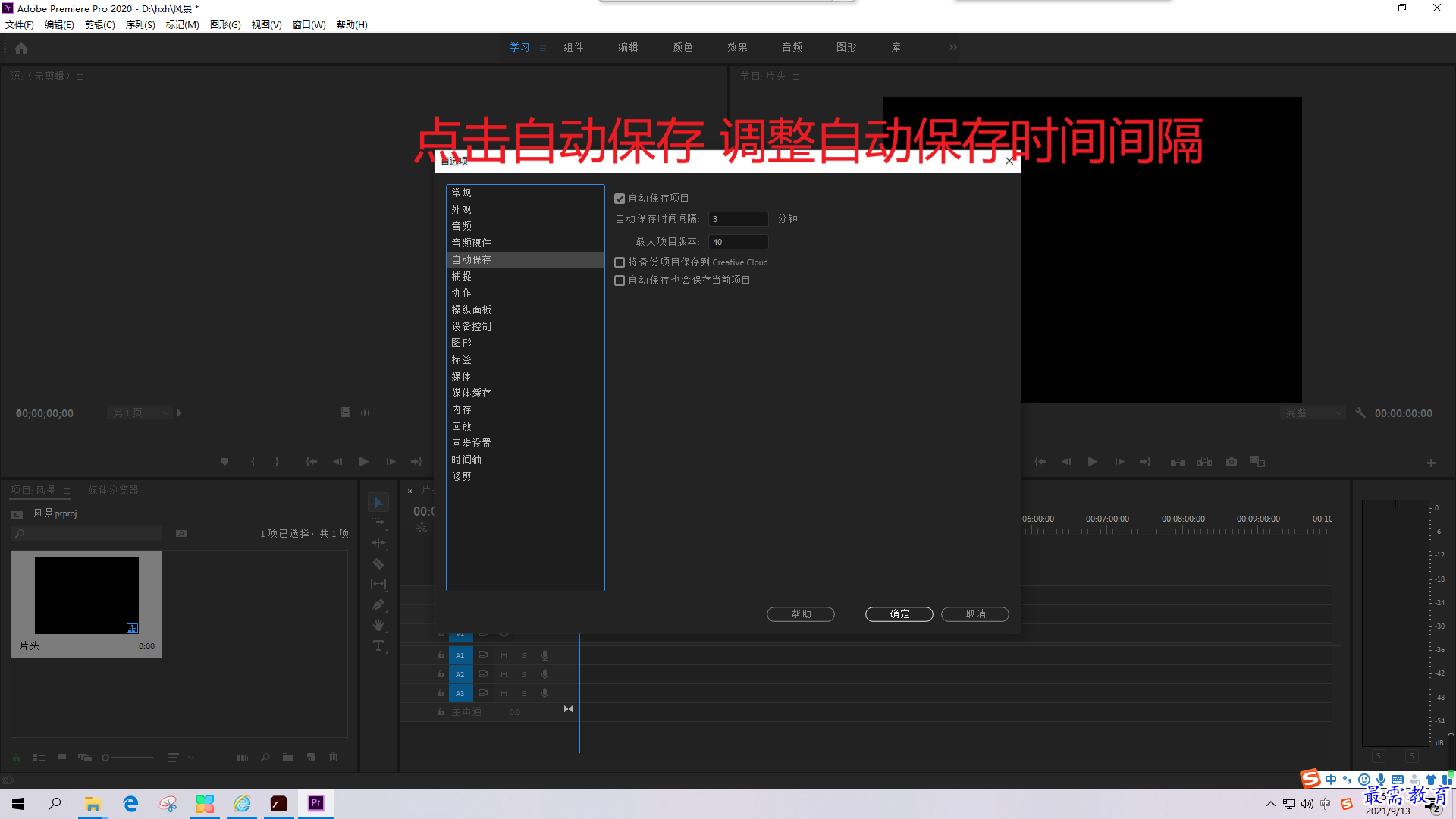This screenshot has width=1456, height=819.
Task: Click create search bin icon beside search box
Action: tap(181, 533)
